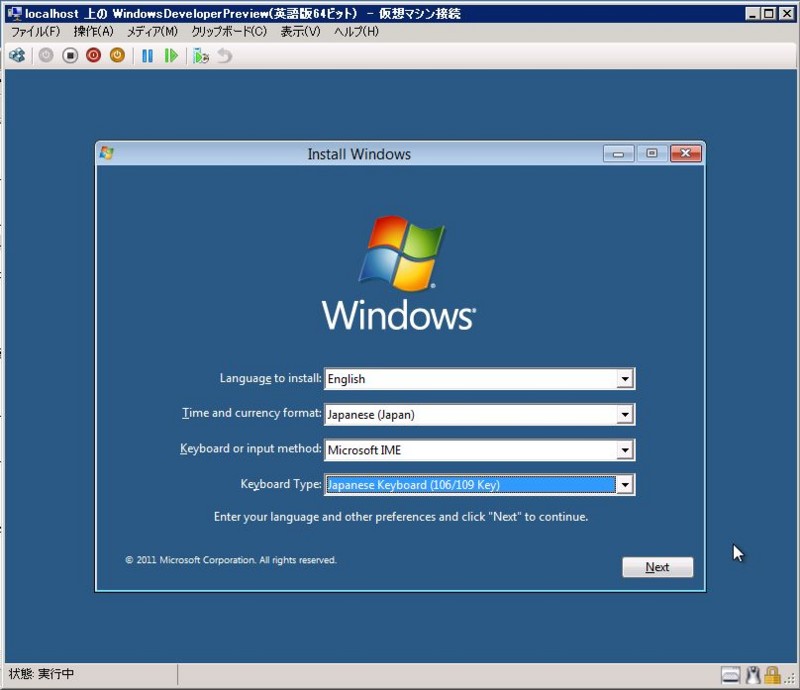800x690 pixels.
Task: Click the lock icon in the status bar
Action: [x=772, y=675]
